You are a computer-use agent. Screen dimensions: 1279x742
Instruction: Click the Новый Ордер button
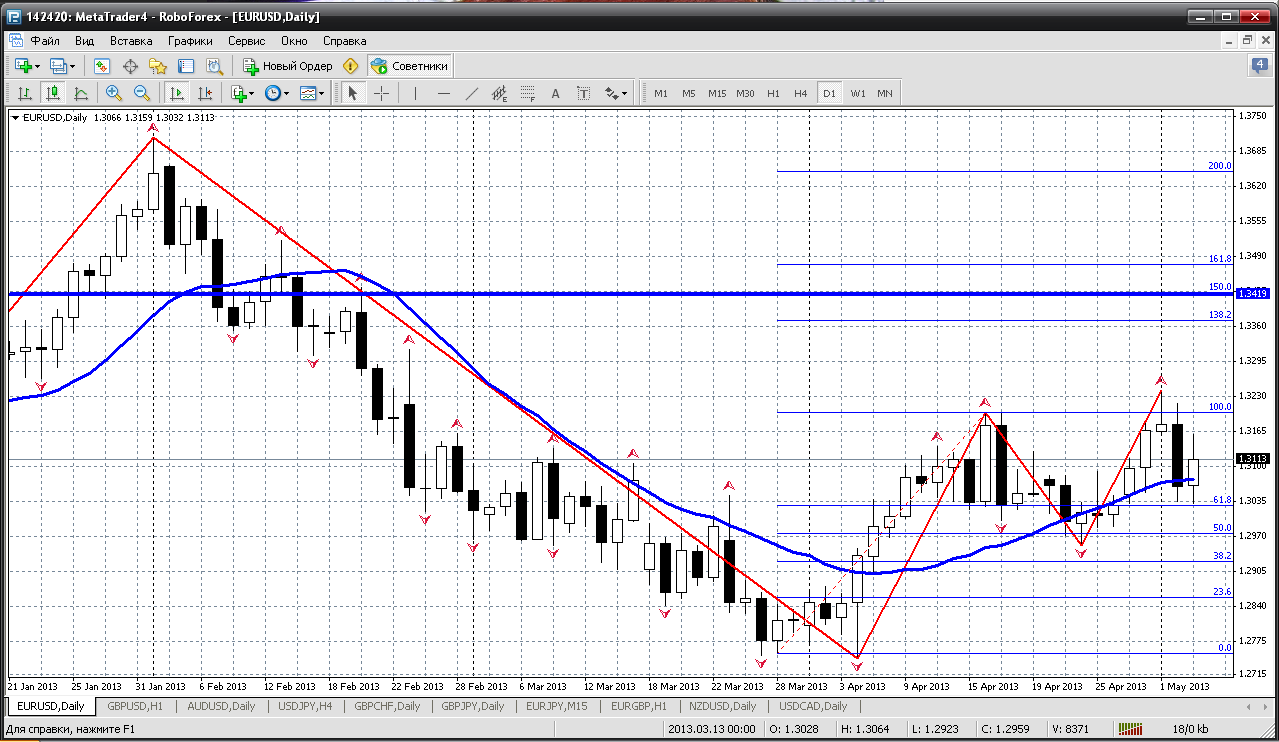click(x=287, y=66)
